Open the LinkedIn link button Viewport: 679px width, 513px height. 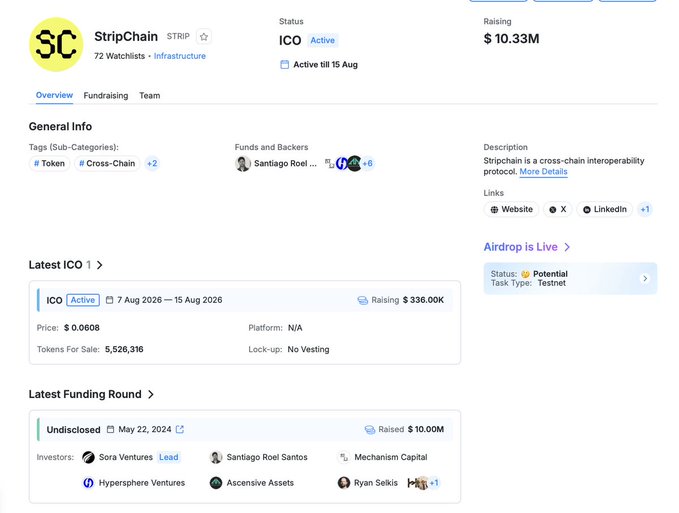[605, 210]
